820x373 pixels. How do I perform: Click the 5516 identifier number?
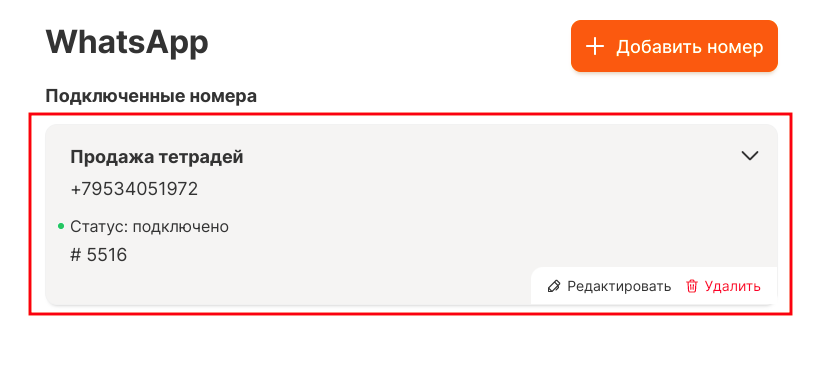pos(107,255)
